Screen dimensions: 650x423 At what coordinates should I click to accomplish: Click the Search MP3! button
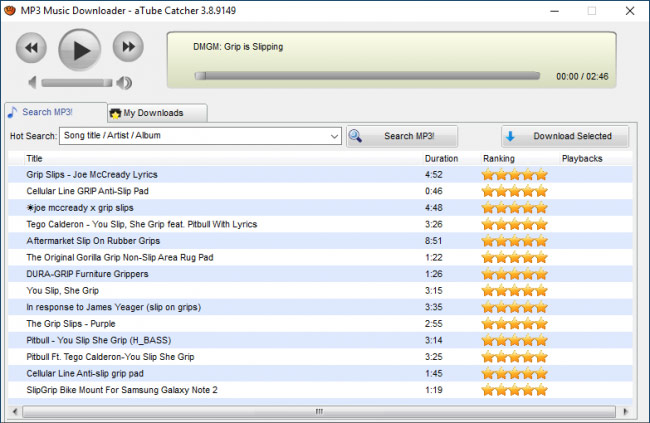click(x=402, y=136)
